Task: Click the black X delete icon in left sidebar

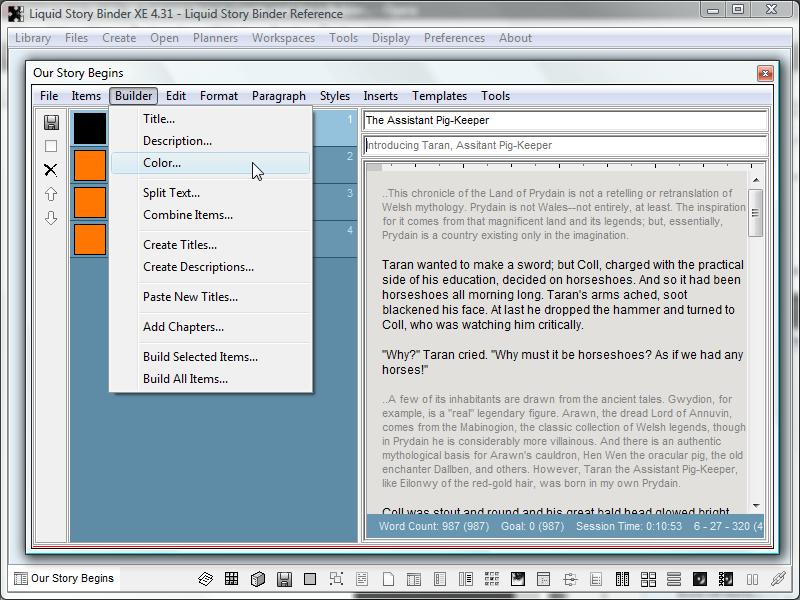Action: click(51, 170)
